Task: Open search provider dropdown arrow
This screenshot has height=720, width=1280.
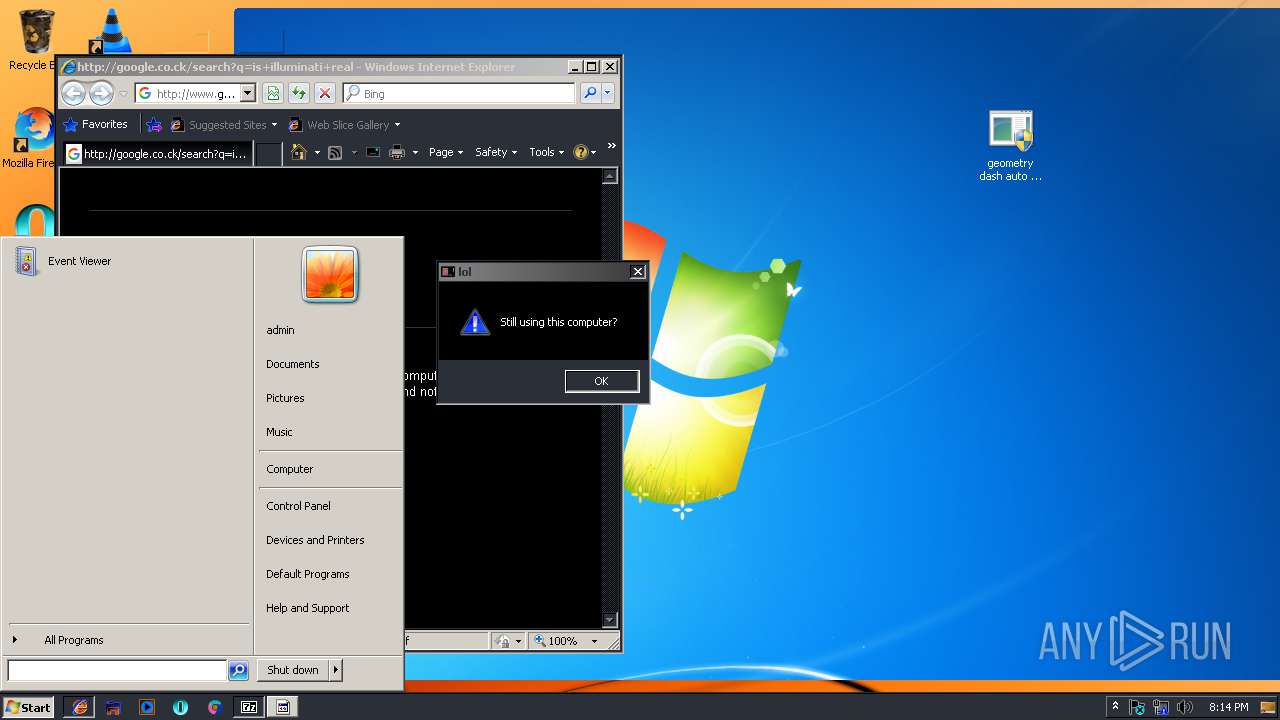Action: 607,93
